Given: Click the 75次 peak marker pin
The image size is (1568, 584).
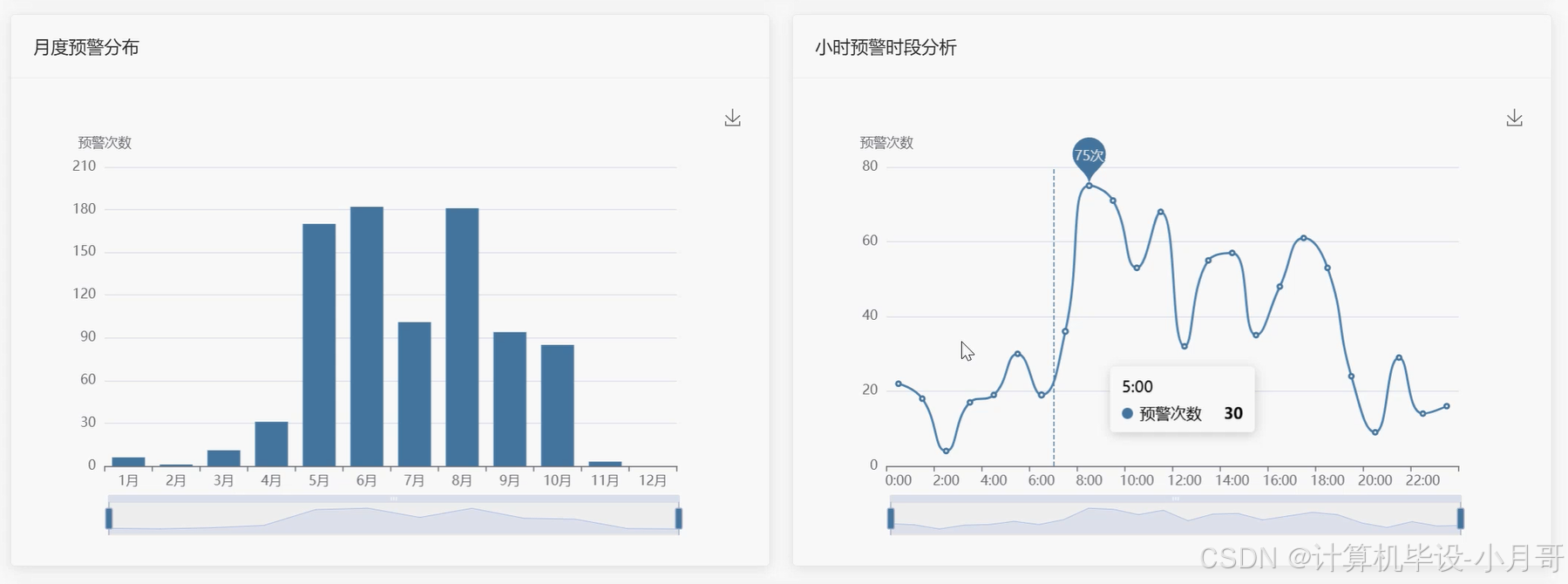Looking at the screenshot, I should (x=1089, y=155).
